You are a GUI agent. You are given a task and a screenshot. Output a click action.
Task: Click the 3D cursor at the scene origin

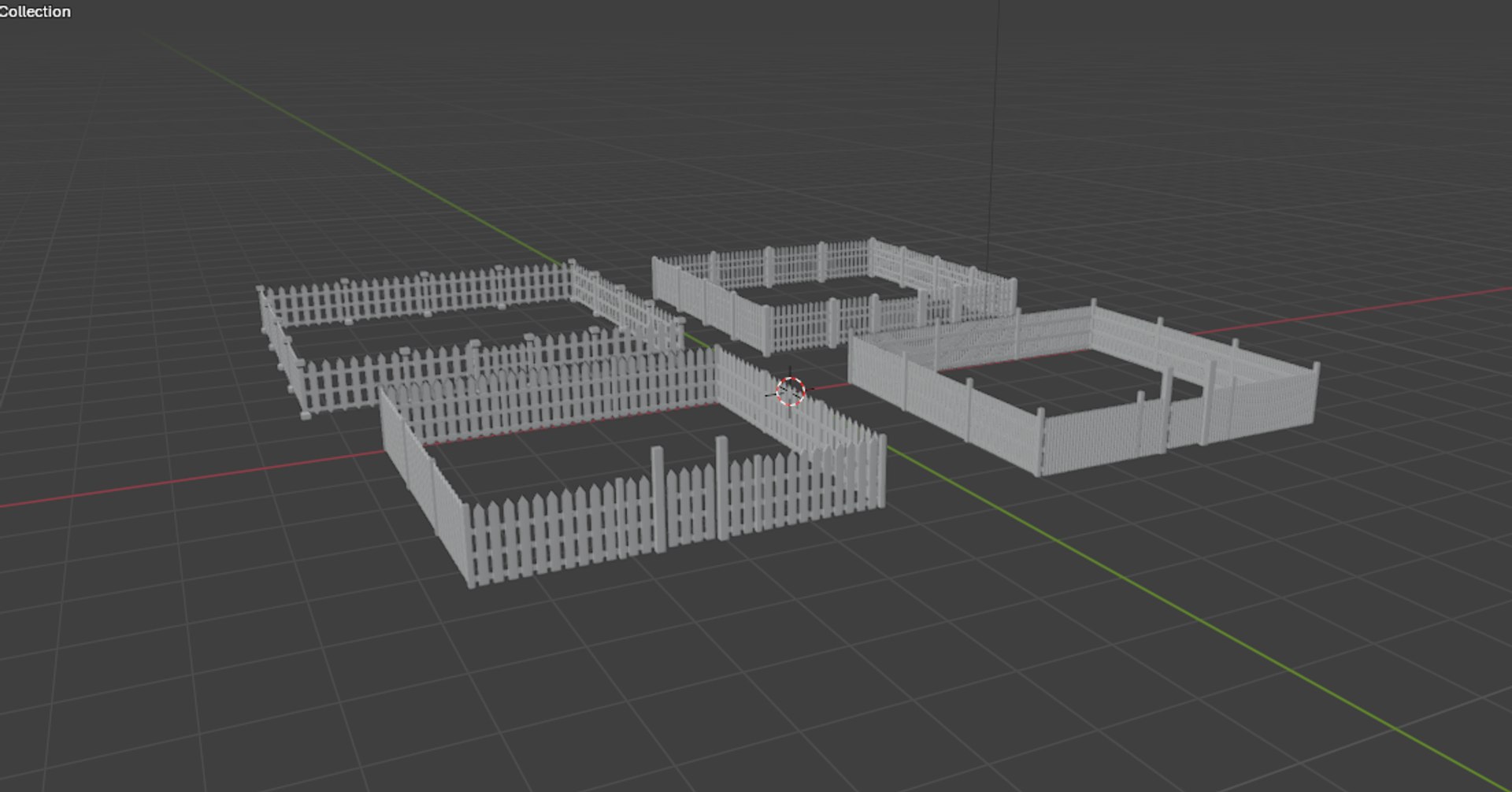pos(791,391)
